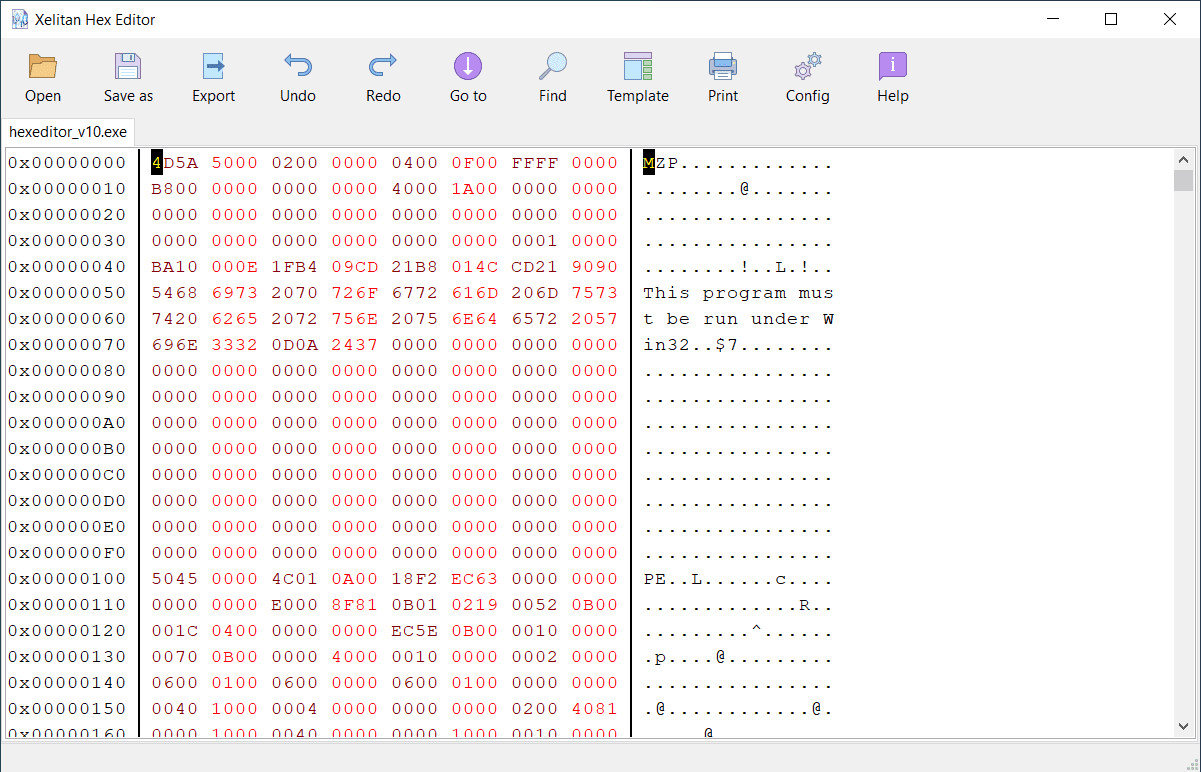Click hex word 8F81 at row 0x110

[x=355, y=605]
